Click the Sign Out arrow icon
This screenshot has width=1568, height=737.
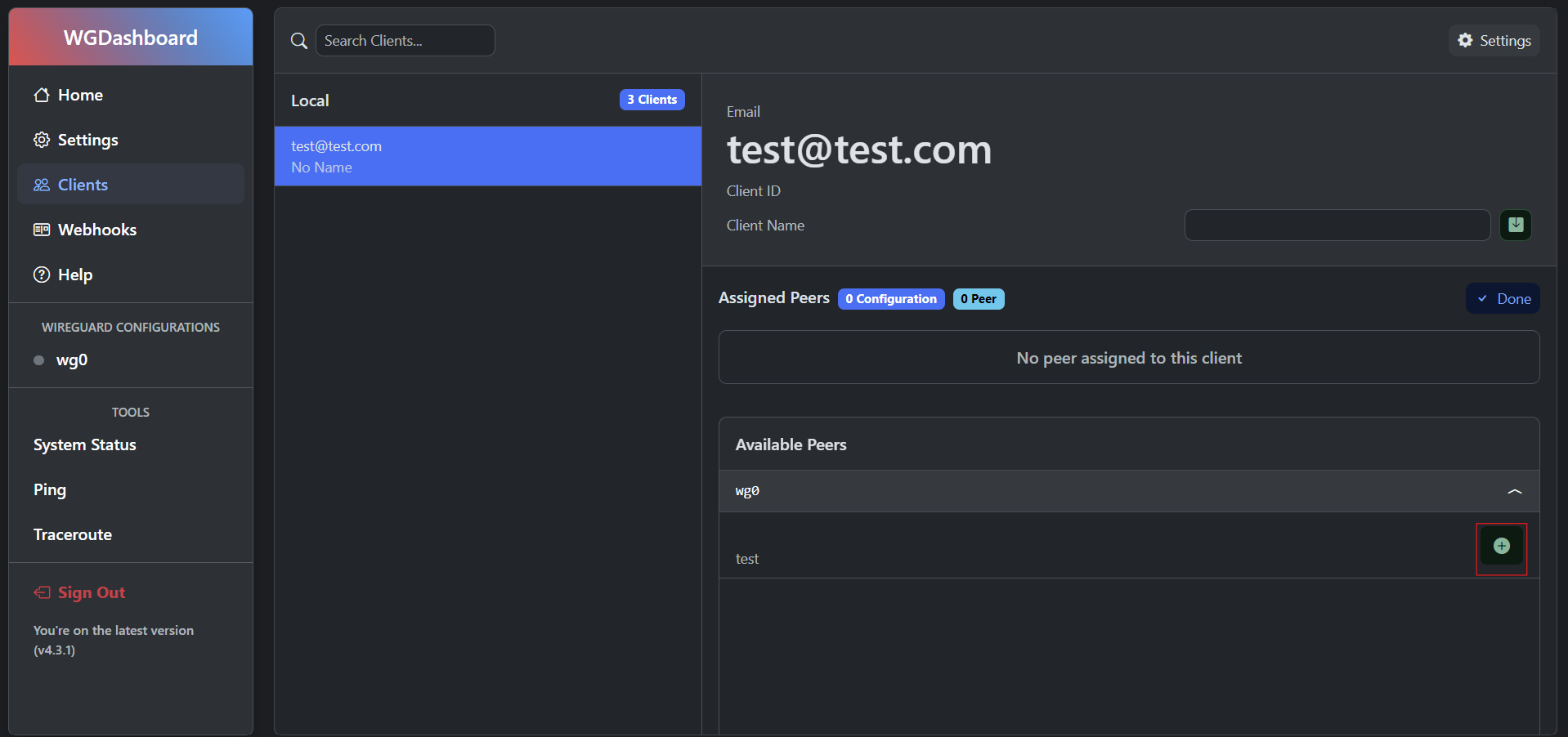42,592
